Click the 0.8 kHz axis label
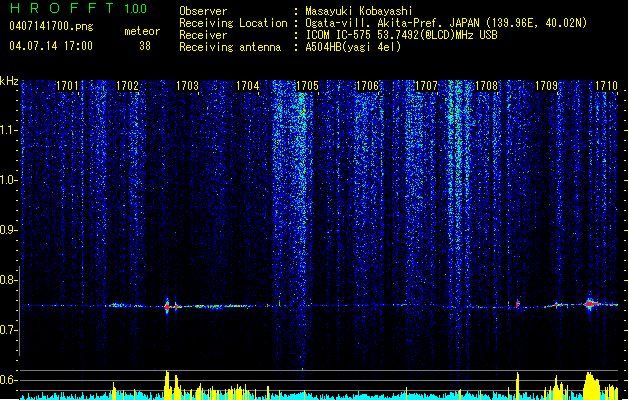This screenshot has width=629, height=400. pos(9,280)
